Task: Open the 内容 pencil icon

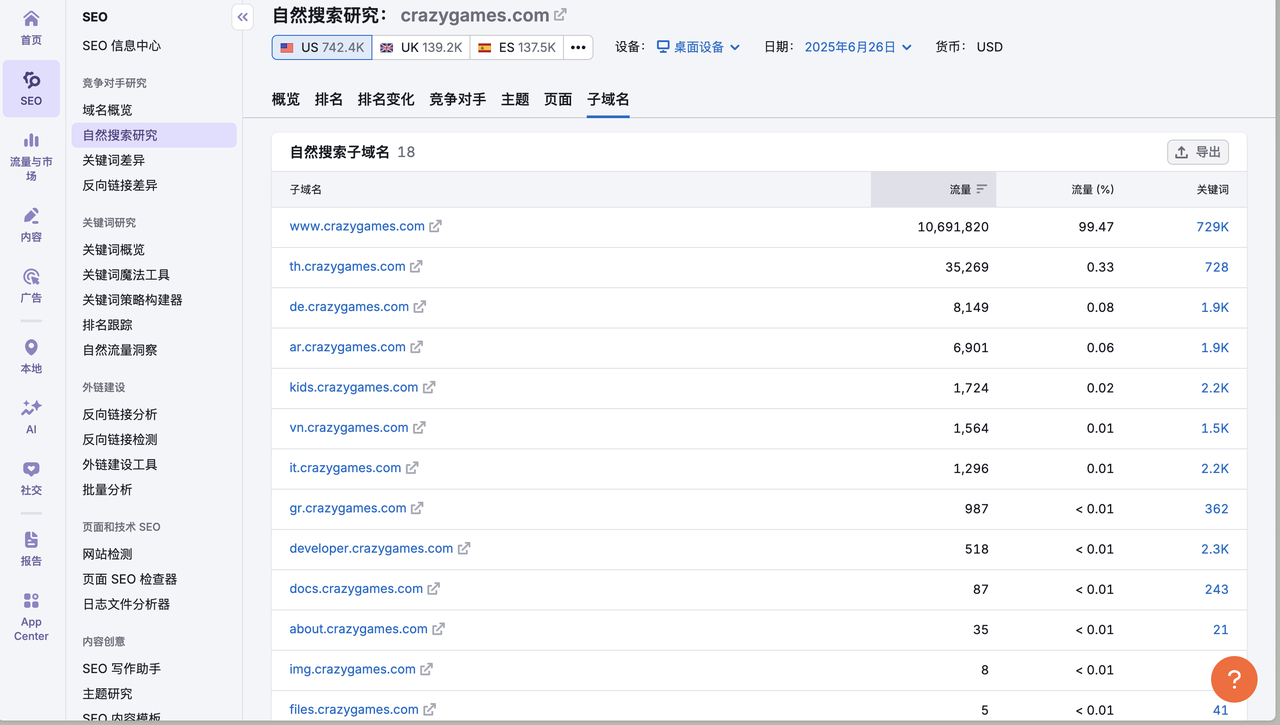Action: pos(31,216)
